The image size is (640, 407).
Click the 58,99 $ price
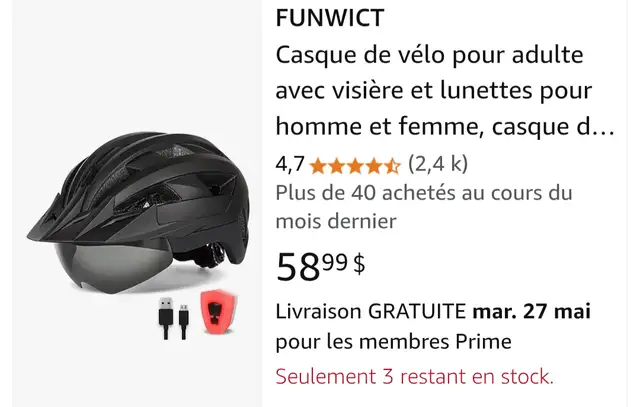pyautogui.click(x=321, y=267)
